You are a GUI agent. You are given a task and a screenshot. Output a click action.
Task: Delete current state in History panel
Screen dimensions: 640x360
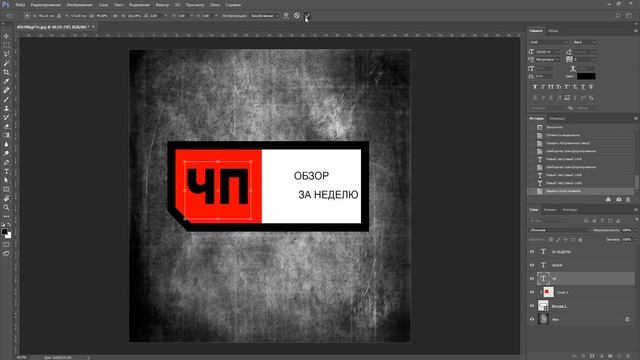click(628, 200)
